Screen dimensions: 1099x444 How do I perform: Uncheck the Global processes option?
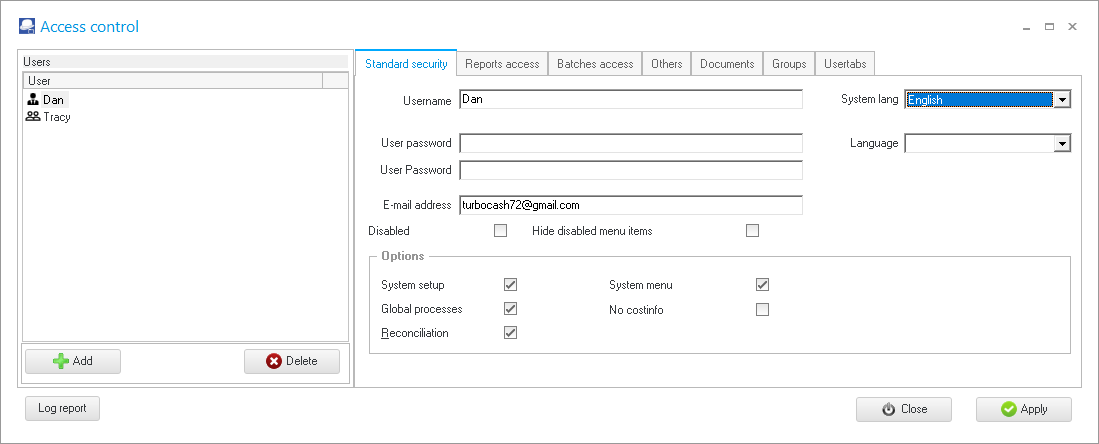tap(510, 309)
